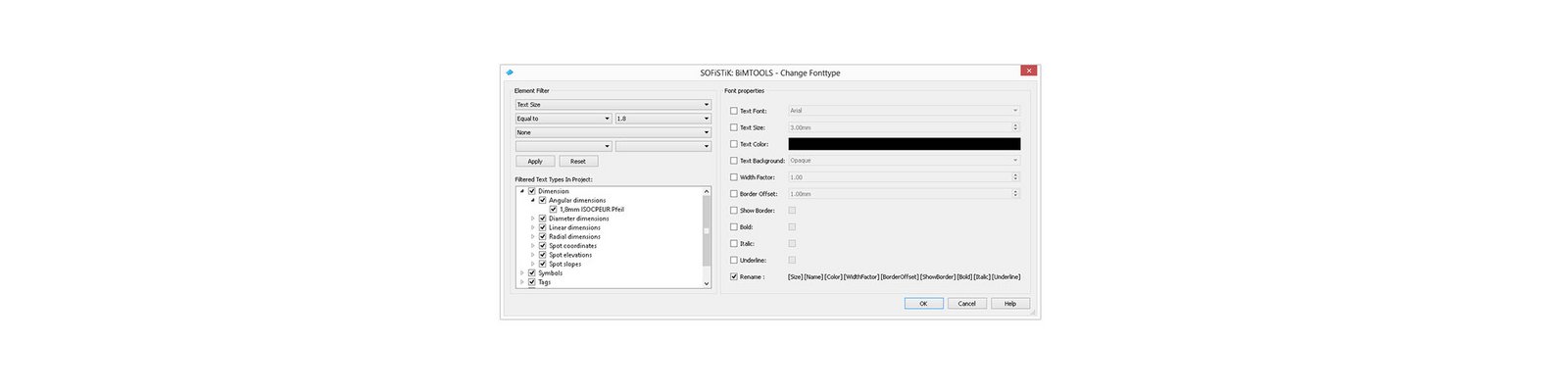
Task: Click the 1.00 width factor stepper
Action: click(1015, 177)
